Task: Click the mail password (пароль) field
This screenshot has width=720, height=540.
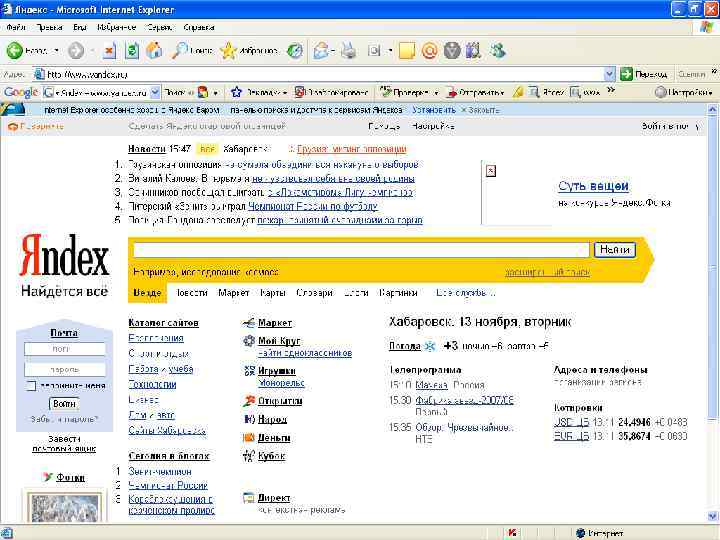Action: (x=64, y=370)
